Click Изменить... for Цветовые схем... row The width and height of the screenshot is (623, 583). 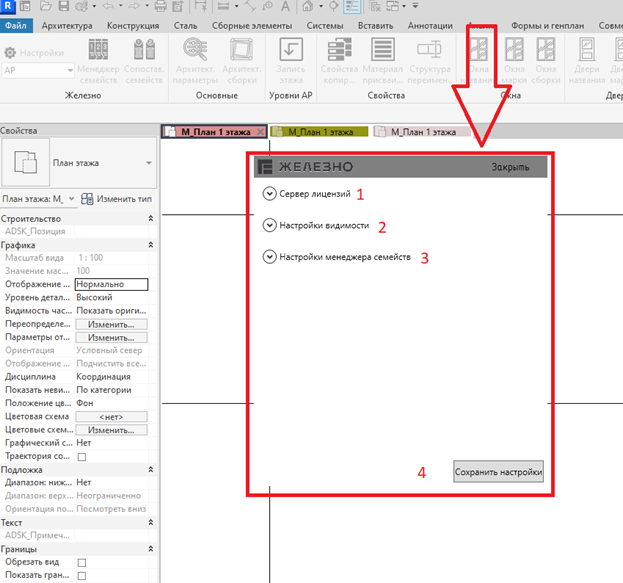pos(111,430)
